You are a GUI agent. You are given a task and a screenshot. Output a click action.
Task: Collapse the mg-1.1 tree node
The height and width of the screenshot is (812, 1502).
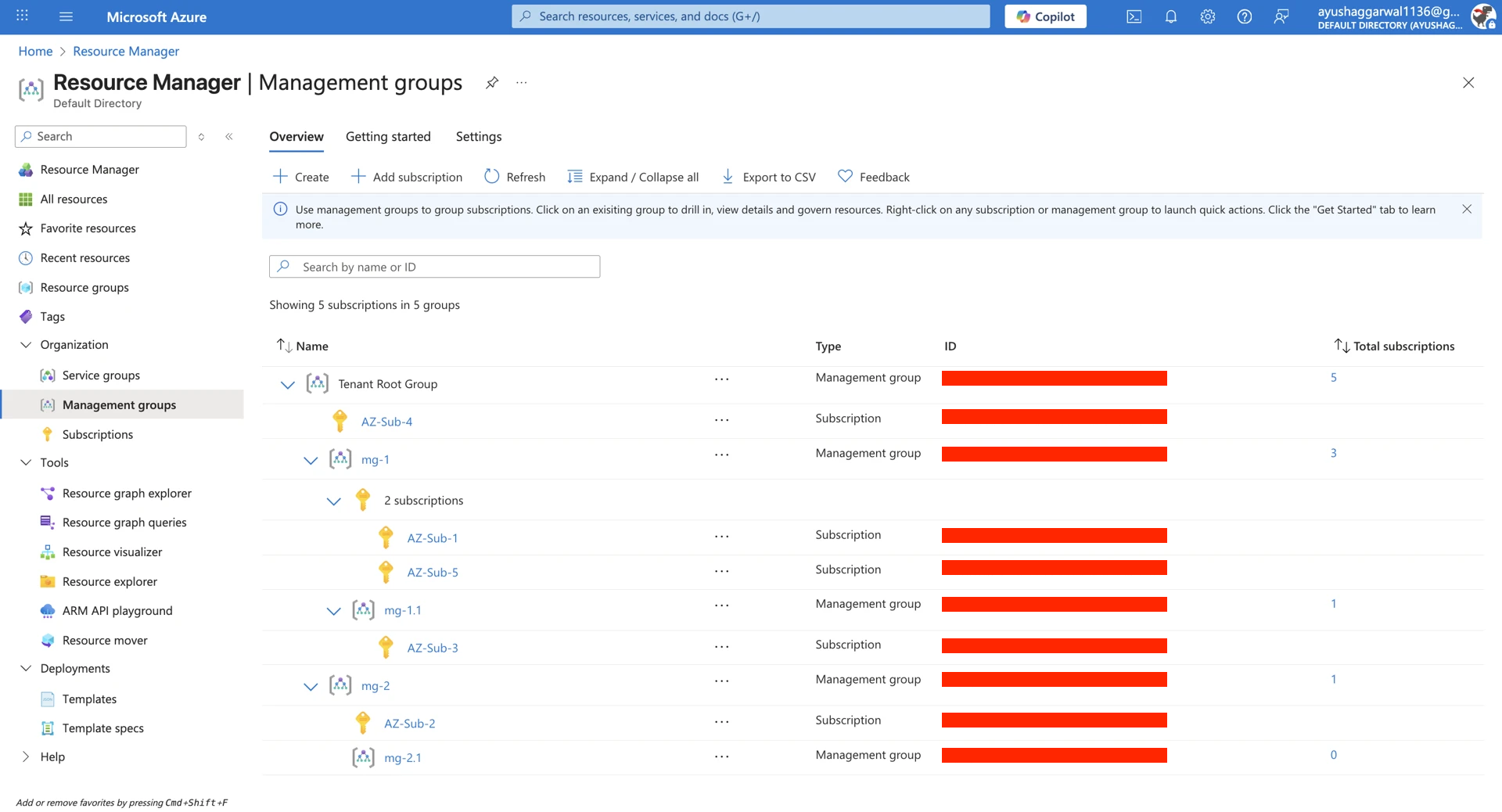[334, 611]
